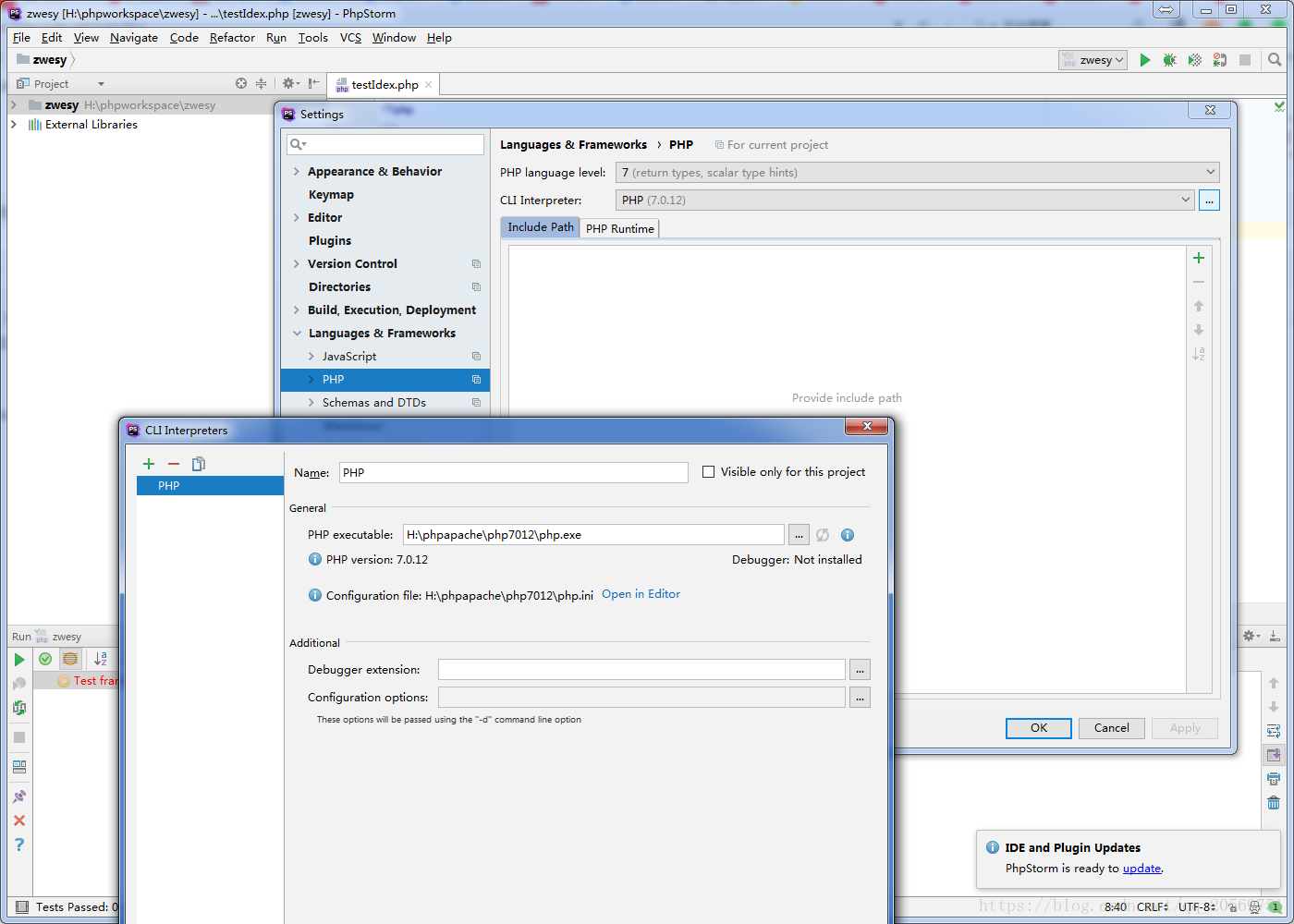Click the Hector inspector icon in status bar

coord(1254,907)
